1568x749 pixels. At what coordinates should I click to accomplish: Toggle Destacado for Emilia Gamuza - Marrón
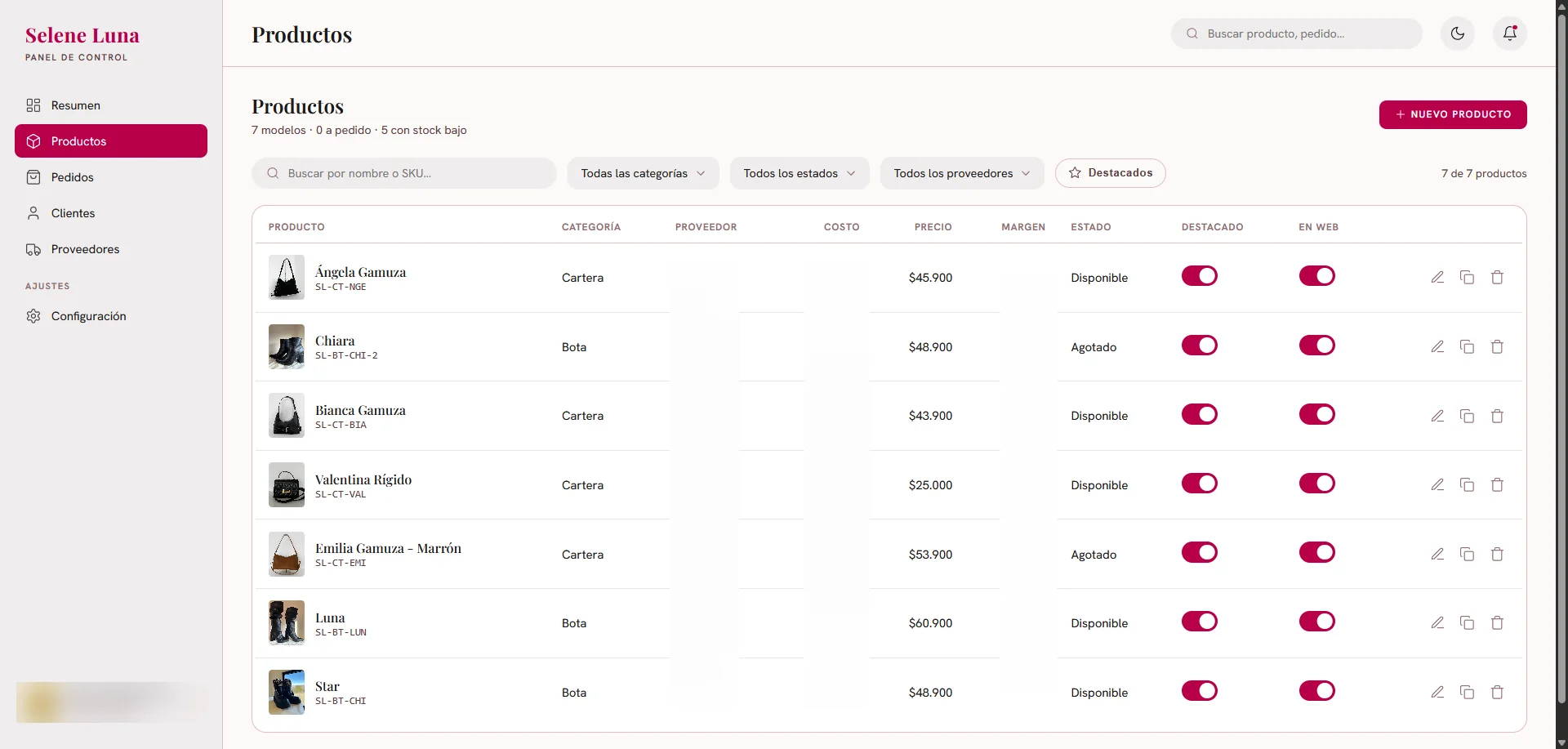click(x=1200, y=553)
